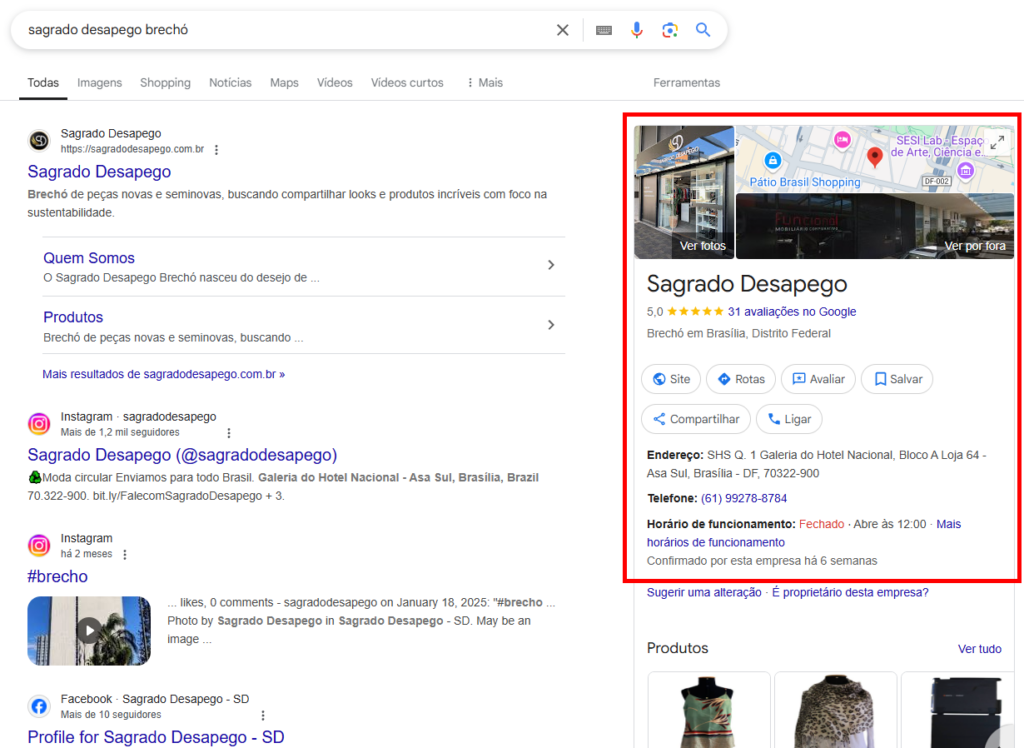
Task: Start voice search with the microphone icon
Action: tap(637, 30)
